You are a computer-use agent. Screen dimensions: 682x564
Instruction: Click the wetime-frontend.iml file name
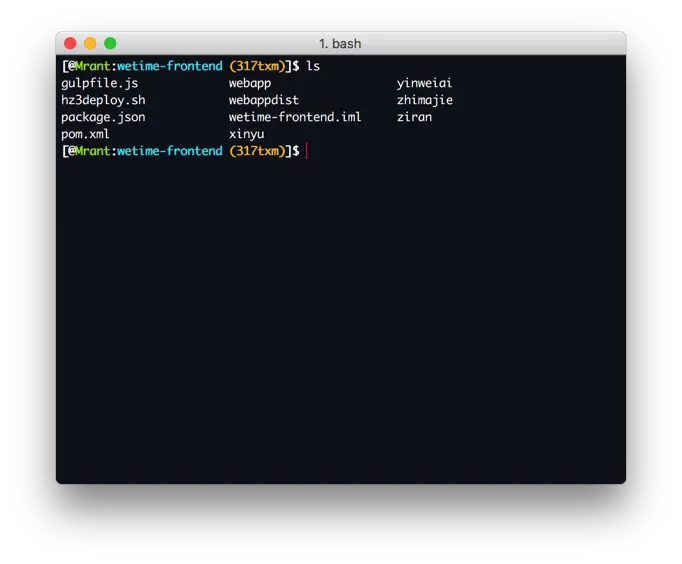295,117
